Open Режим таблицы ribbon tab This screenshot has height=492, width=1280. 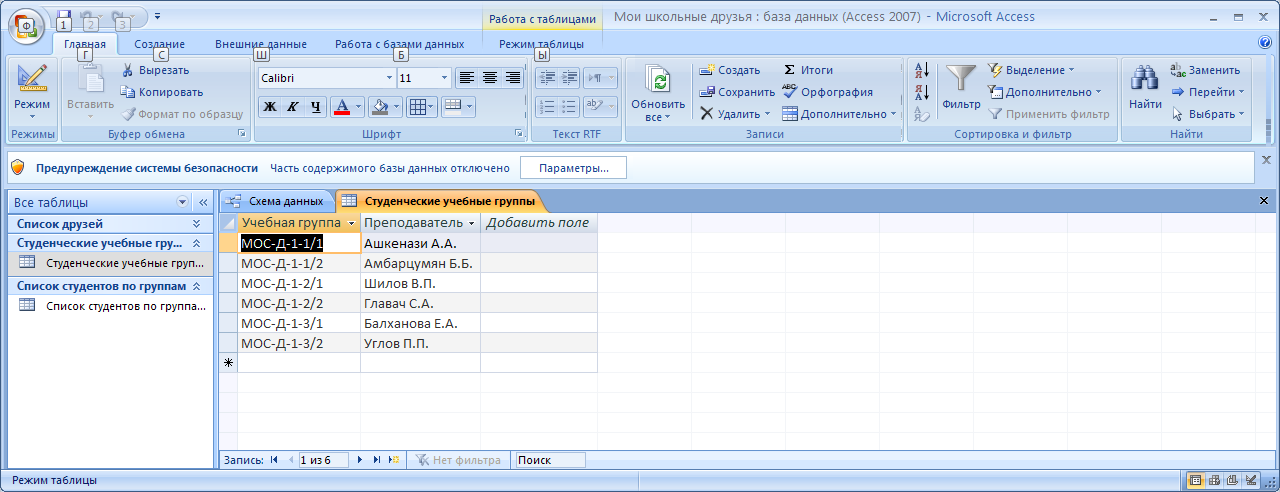tap(542, 44)
